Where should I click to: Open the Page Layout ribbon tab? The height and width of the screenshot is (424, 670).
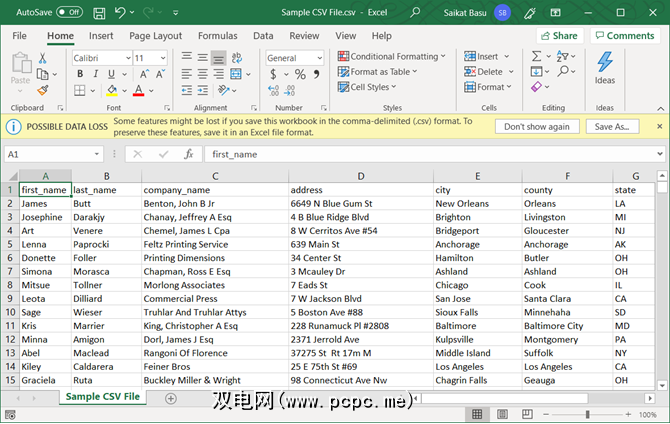[x=155, y=36]
